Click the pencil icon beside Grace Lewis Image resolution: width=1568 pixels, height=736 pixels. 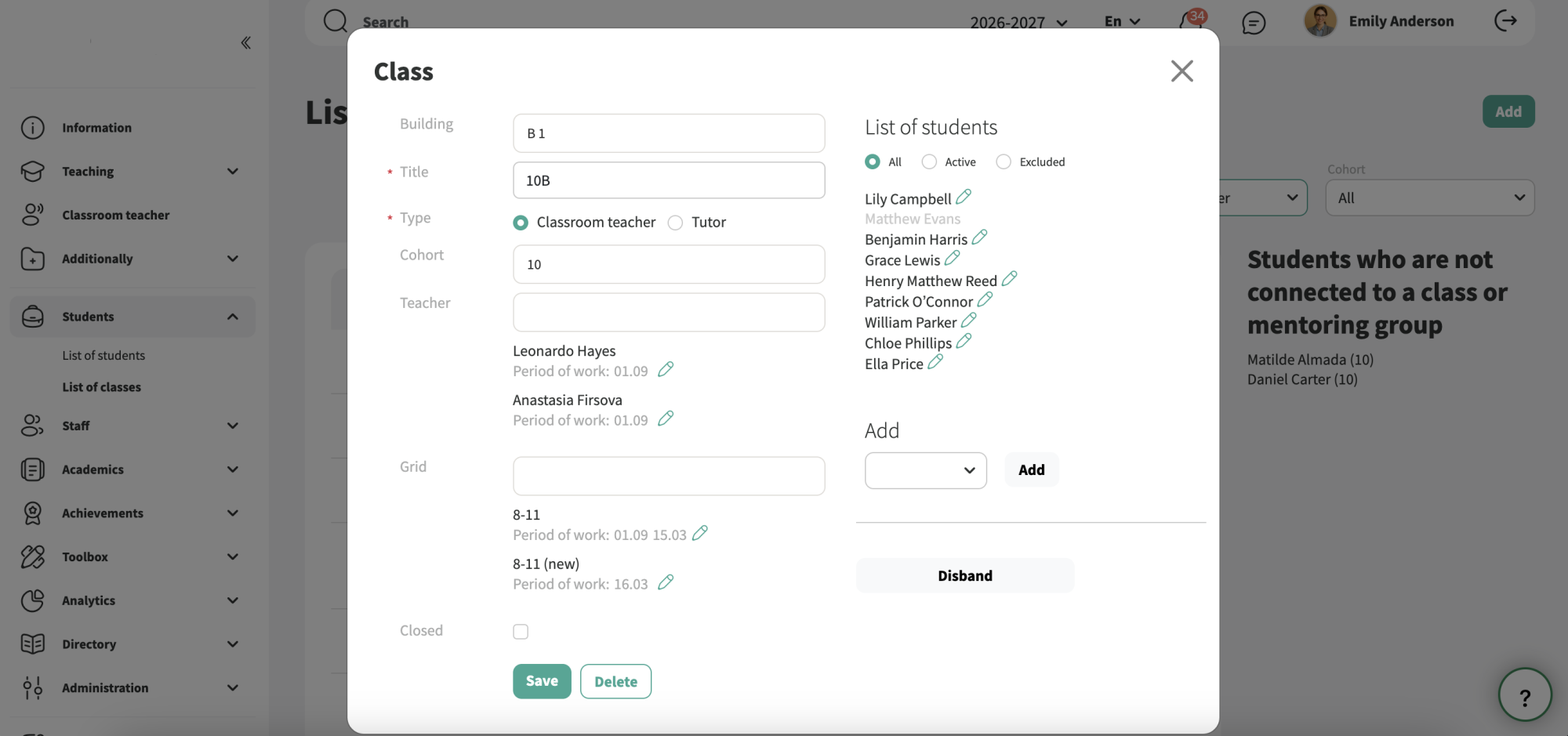(953, 258)
